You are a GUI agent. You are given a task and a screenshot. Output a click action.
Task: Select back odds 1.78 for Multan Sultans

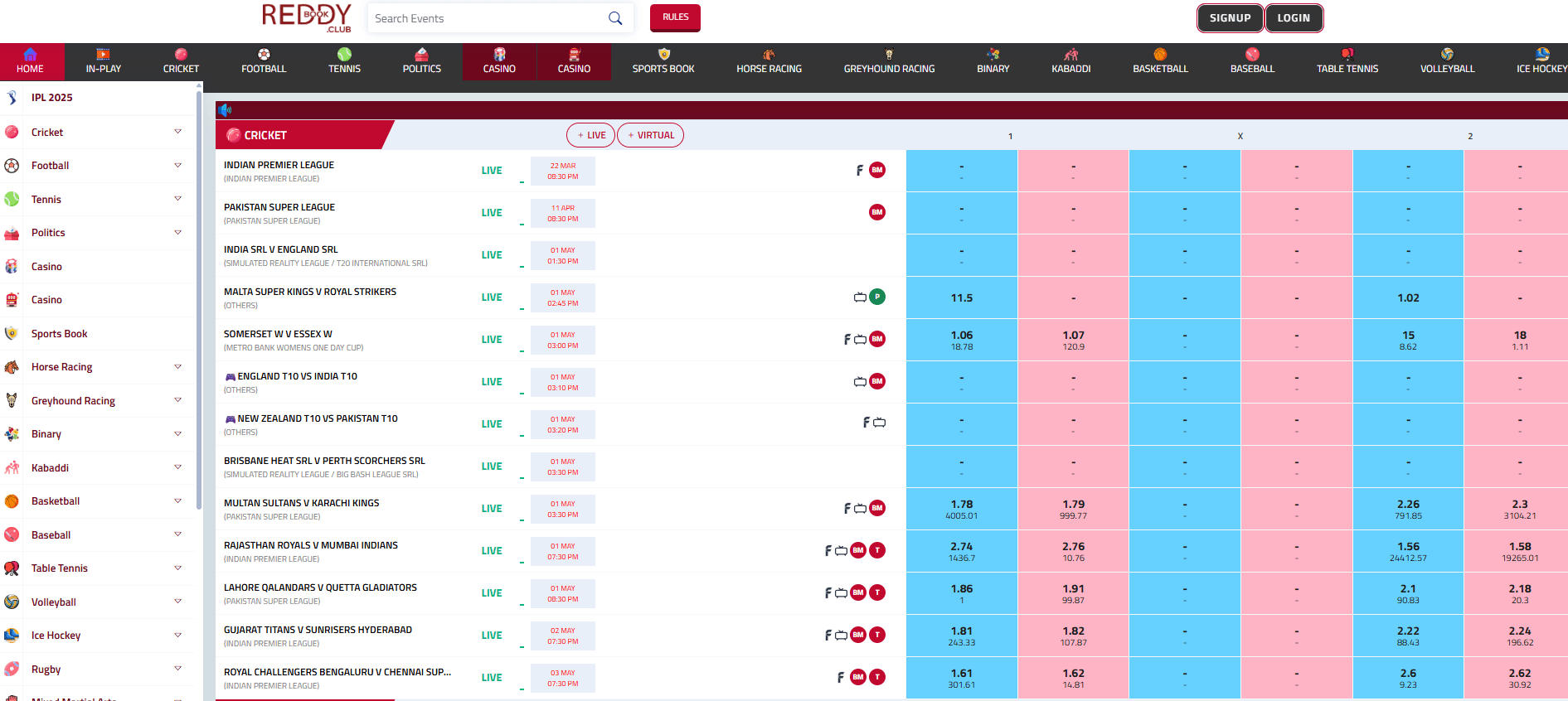962,509
